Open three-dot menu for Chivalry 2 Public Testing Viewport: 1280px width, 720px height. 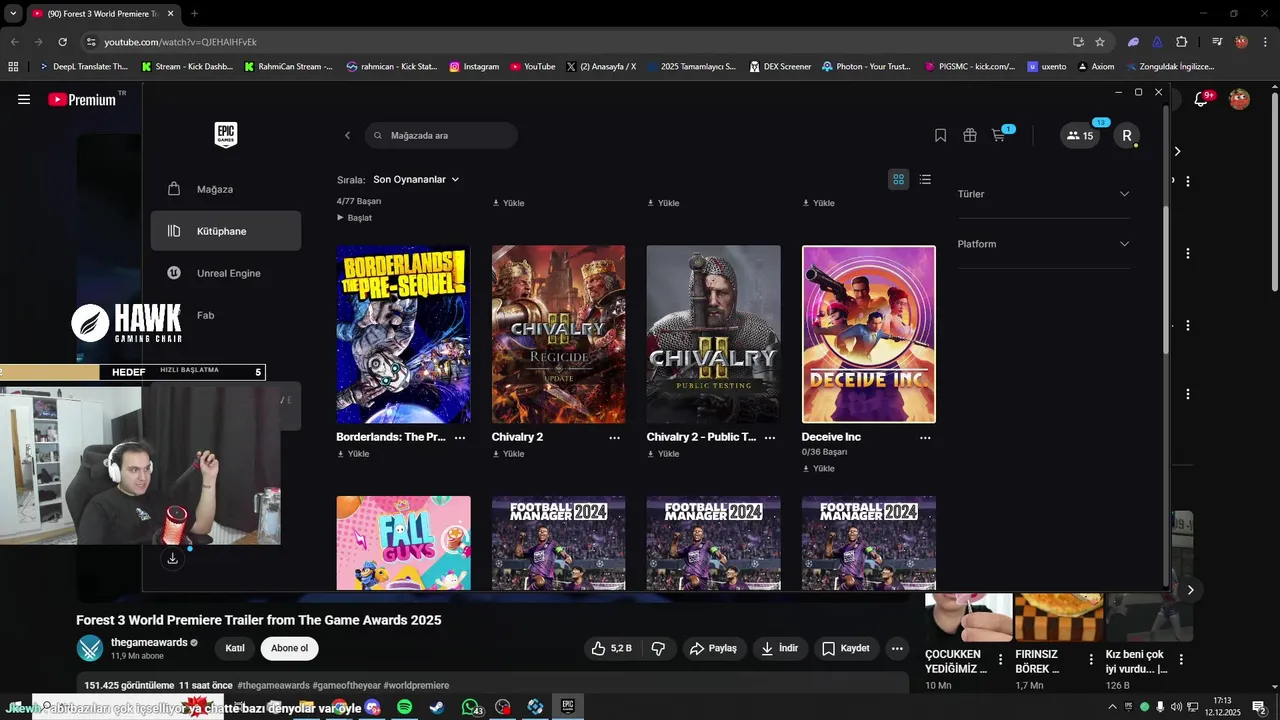pos(770,438)
